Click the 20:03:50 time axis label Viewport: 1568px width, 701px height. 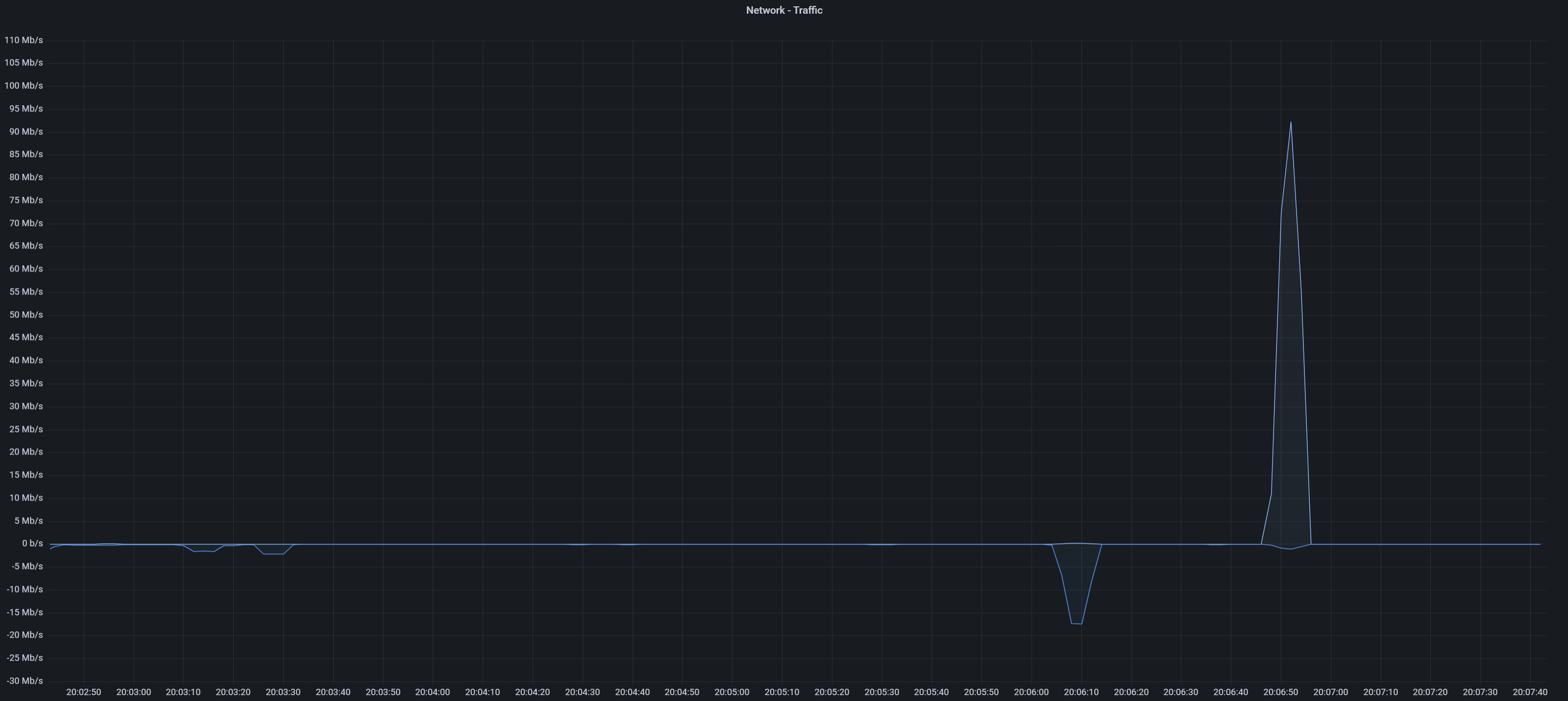[x=383, y=693]
